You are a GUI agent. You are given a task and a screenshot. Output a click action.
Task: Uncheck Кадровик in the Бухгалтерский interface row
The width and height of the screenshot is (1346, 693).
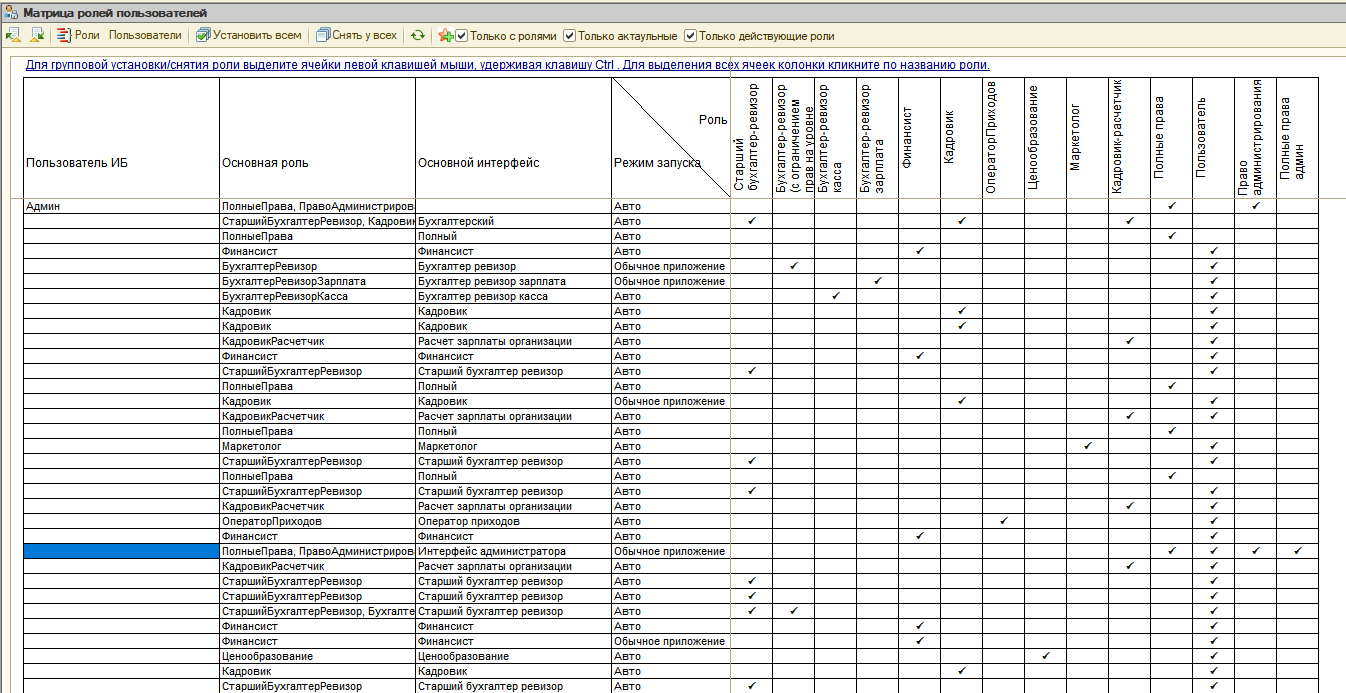click(x=961, y=221)
